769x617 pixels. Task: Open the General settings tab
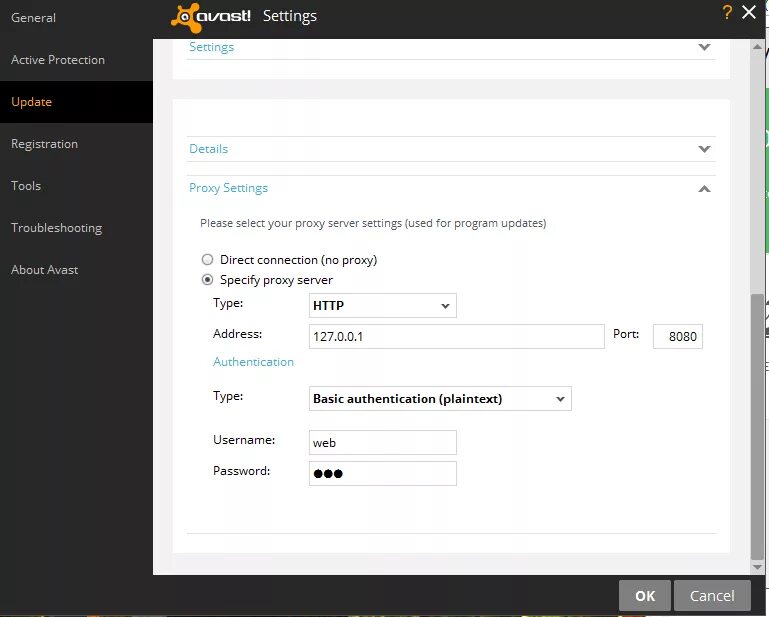33,18
